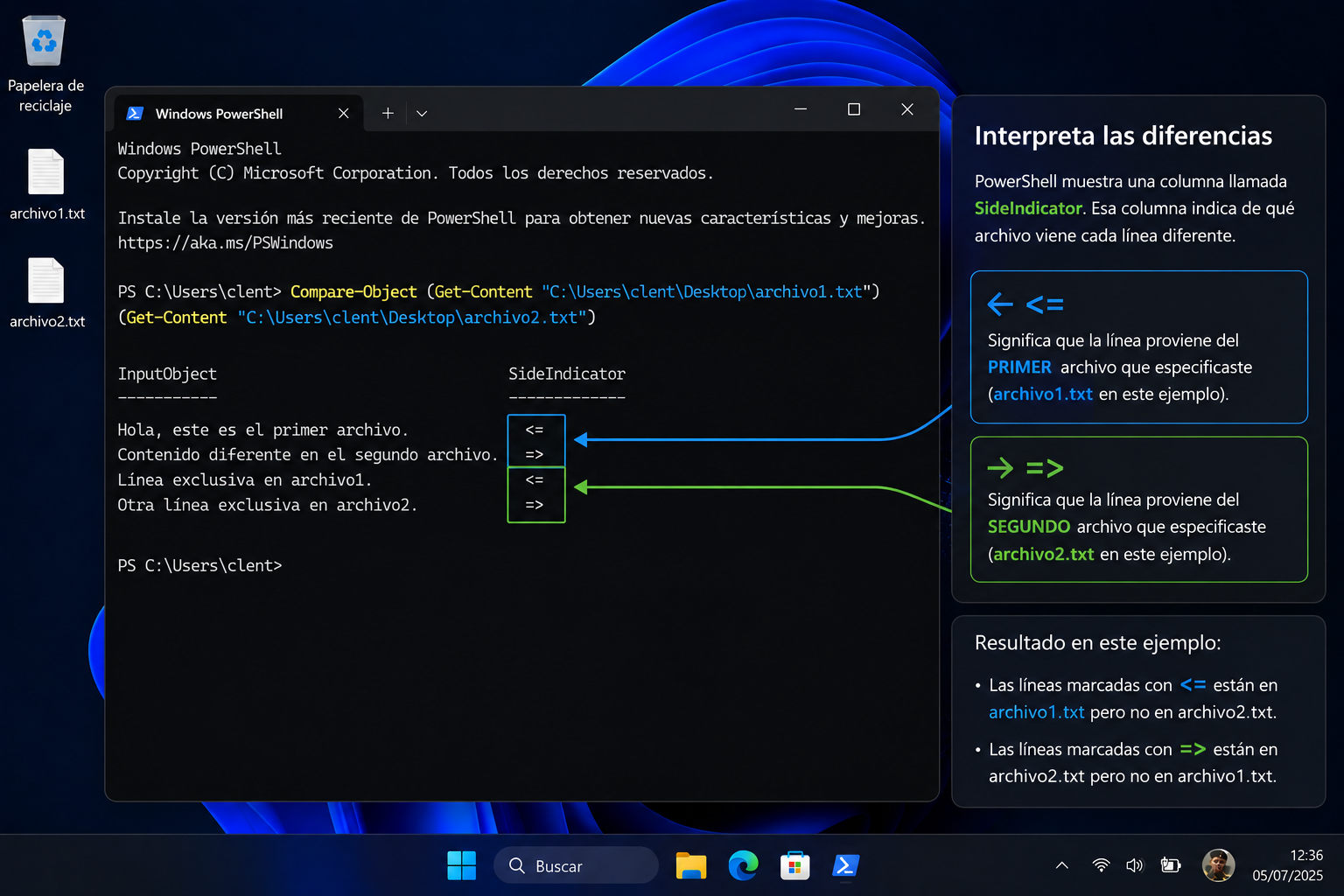Click 'Contenido diferente en el segundo archivo.' line

tap(308, 454)
